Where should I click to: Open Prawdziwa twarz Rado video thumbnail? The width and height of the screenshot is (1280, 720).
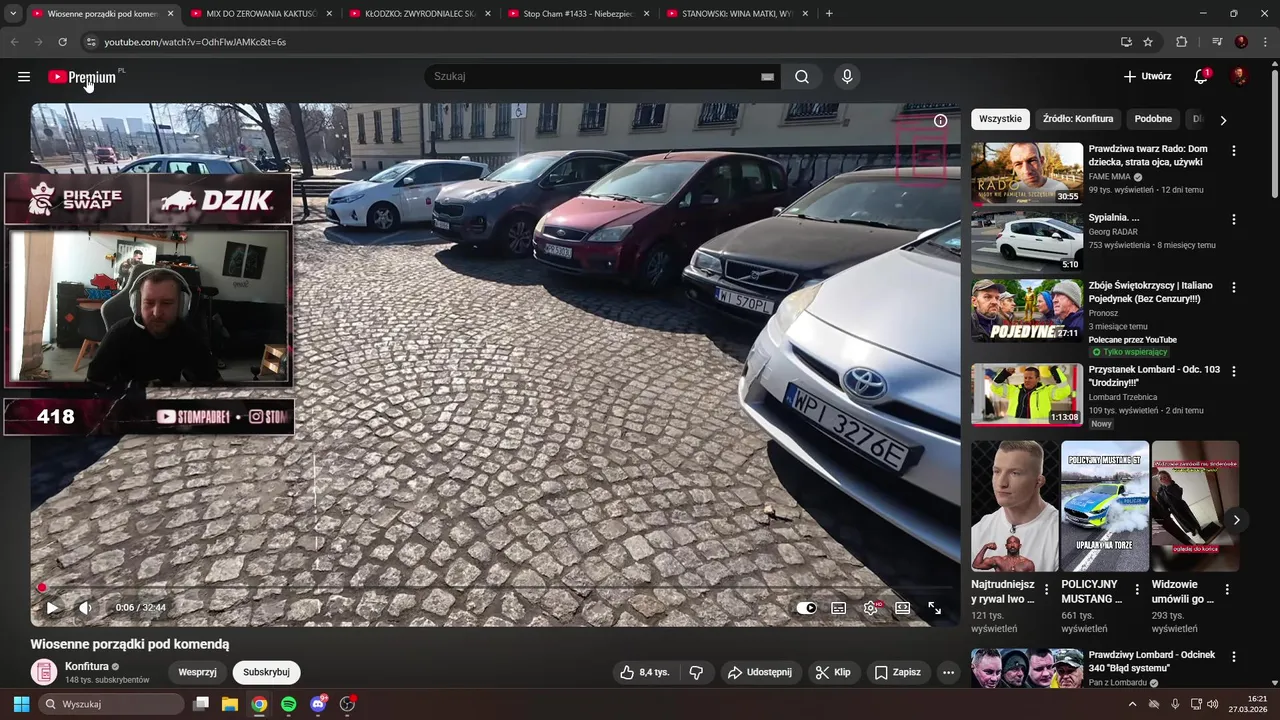1027,174
